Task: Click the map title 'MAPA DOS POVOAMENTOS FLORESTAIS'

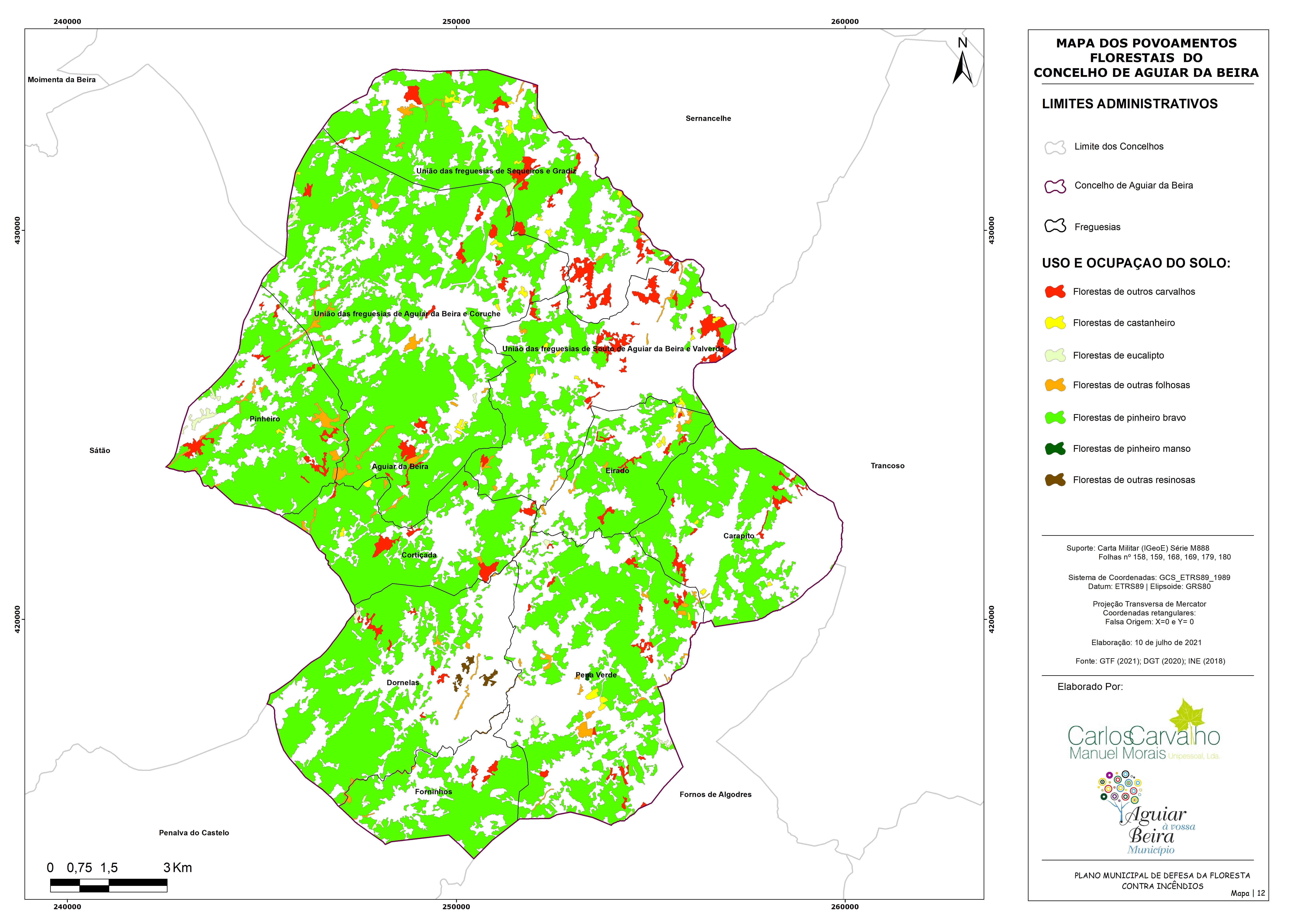Action: [1146, 51]
